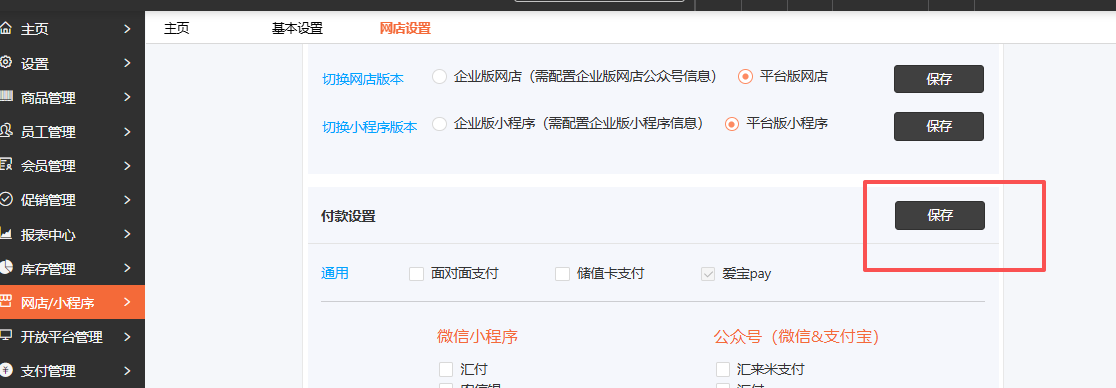The height and width of the screenshot is (388, 1116).
Task: Click the 微信小程序 heading
Action: coord(477,337)
